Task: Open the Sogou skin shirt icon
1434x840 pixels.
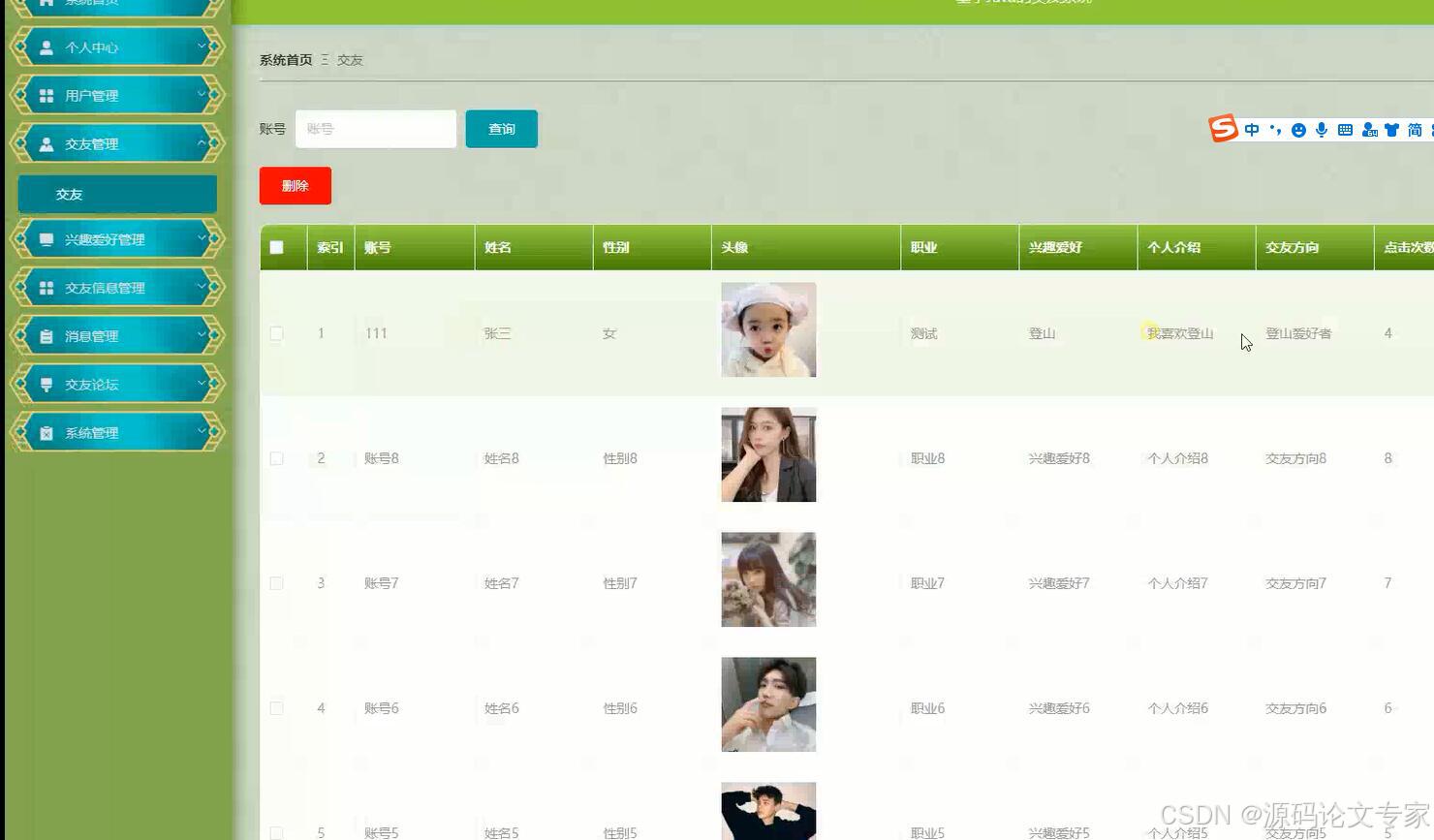Action: (1392, 130)
